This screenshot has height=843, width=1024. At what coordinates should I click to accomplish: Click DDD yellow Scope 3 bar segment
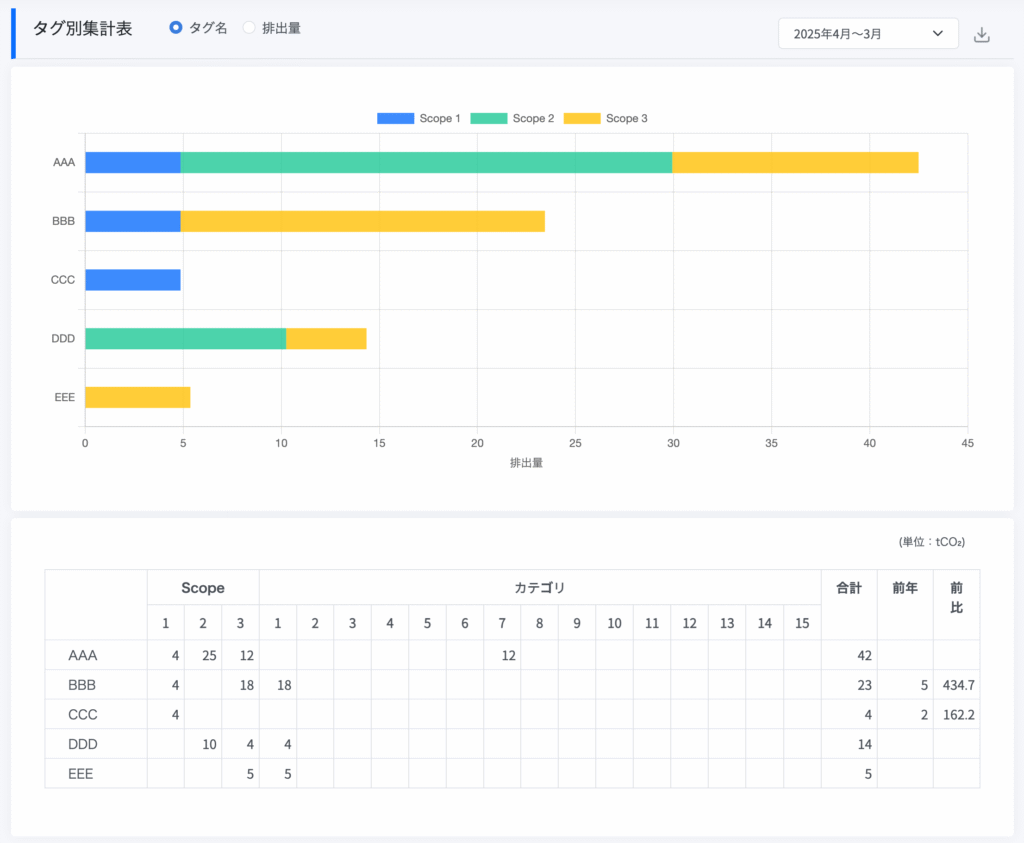point(326,339)
